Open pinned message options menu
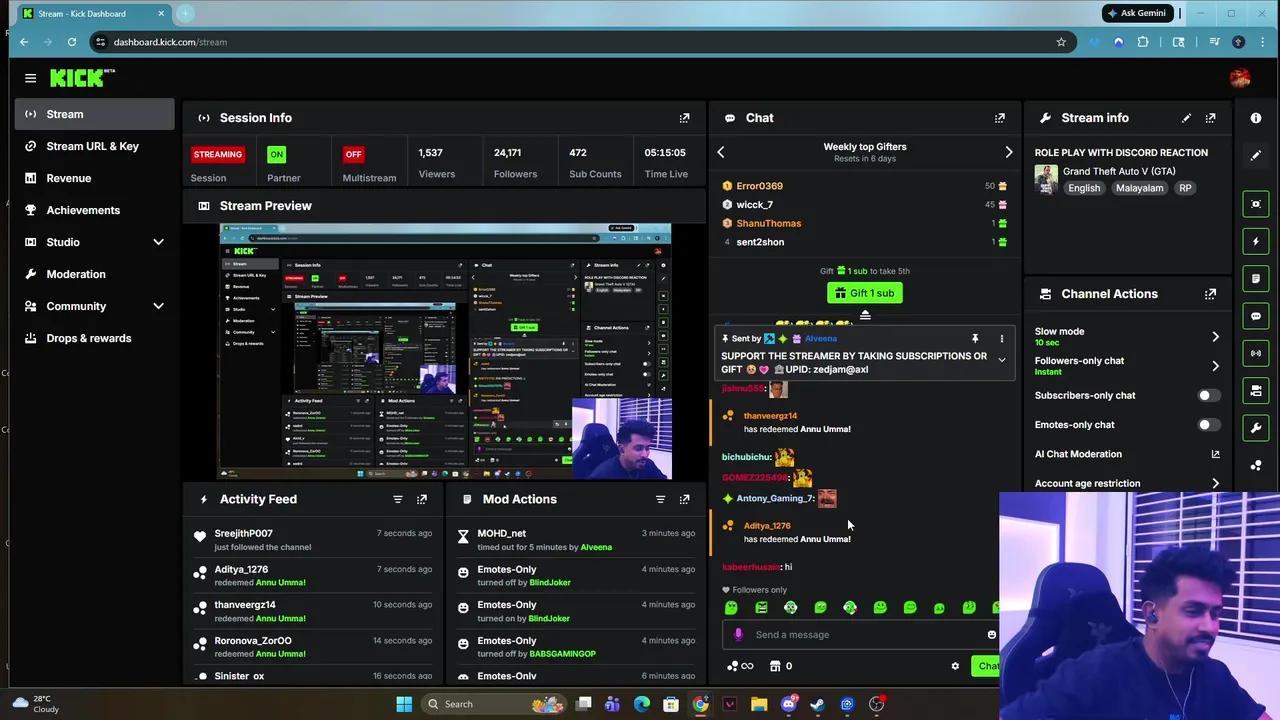 click(x=1001, y=339)
